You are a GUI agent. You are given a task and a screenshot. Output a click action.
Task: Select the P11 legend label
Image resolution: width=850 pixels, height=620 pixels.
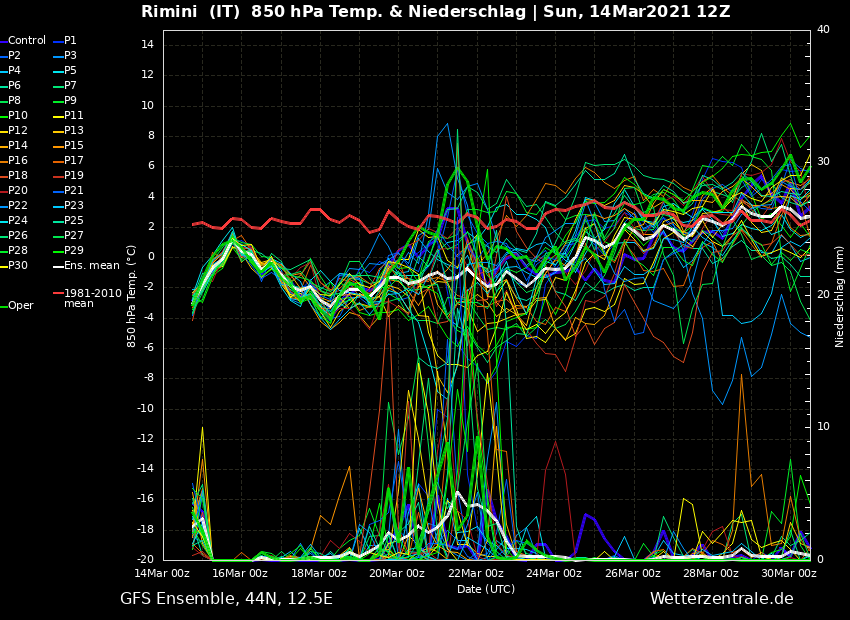coord(74,115)
